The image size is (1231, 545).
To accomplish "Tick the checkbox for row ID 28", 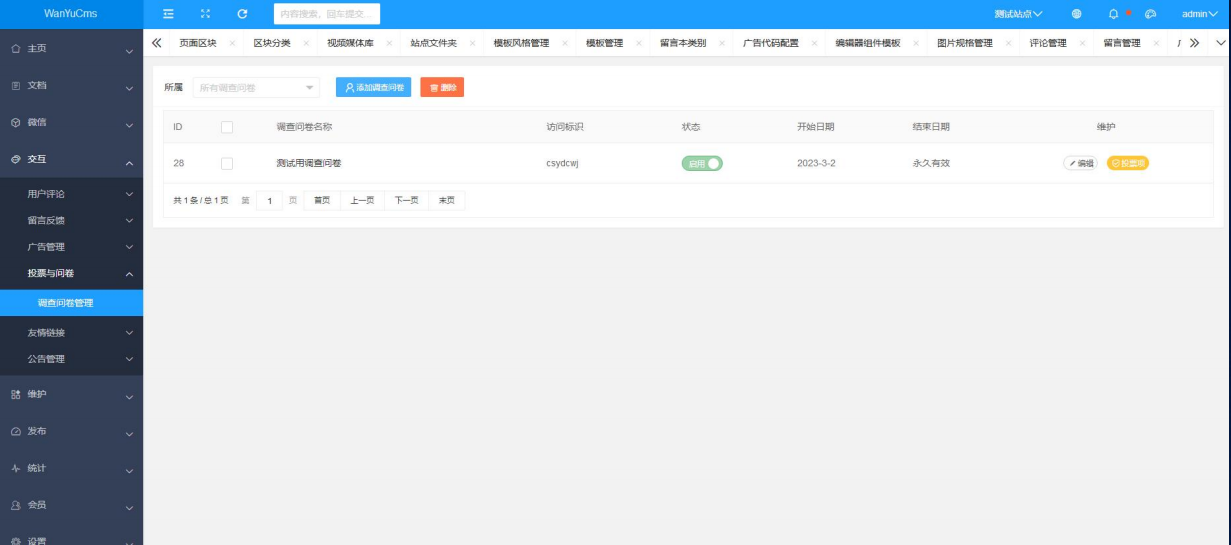I will click(x=227, y=163).
